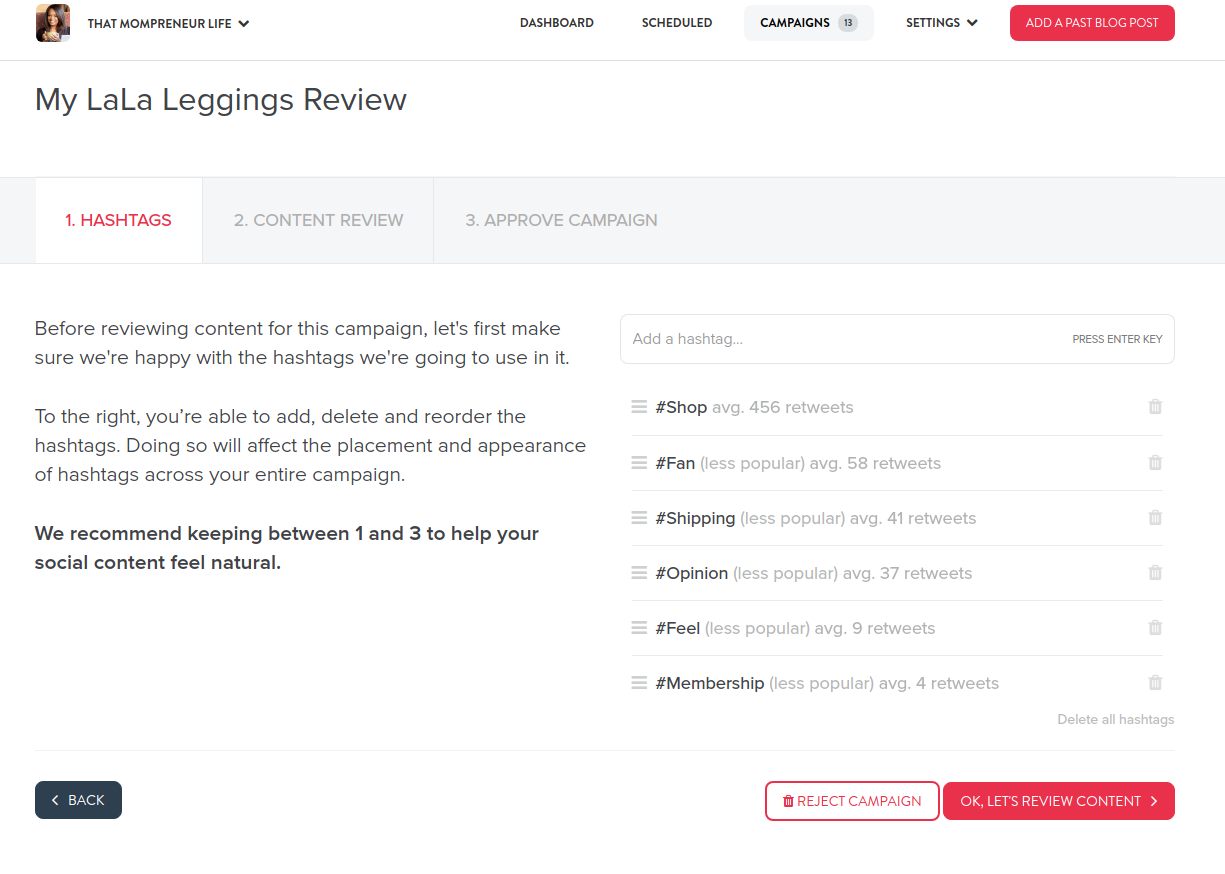This screenshot has width=1225, height=874.
Task: Switch to 2. Content Review tab
Action: 318,220
